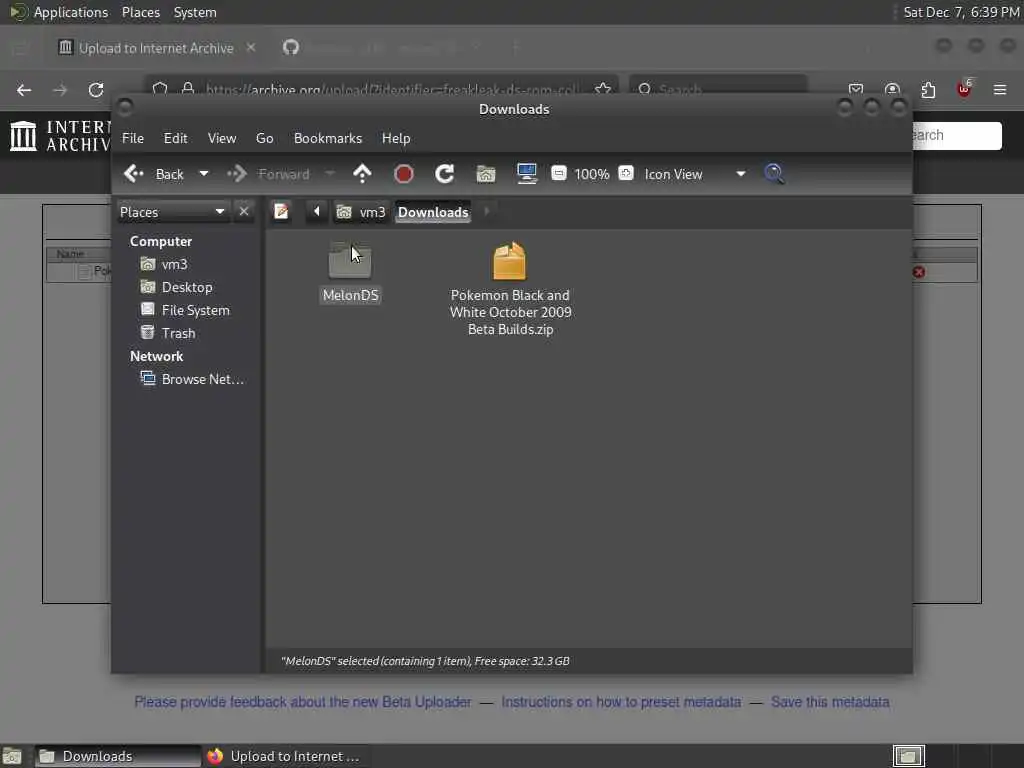The height and width of the screenshot is (768, 1024).
Task: Click the Downloads window title bar
Action: pyautogui.click(x=514, y=109)
